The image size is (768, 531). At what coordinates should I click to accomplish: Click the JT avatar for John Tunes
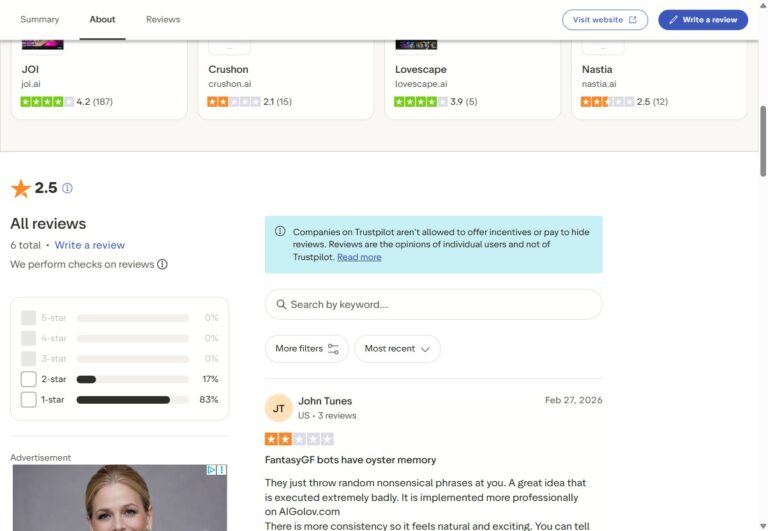pos(279,408)
